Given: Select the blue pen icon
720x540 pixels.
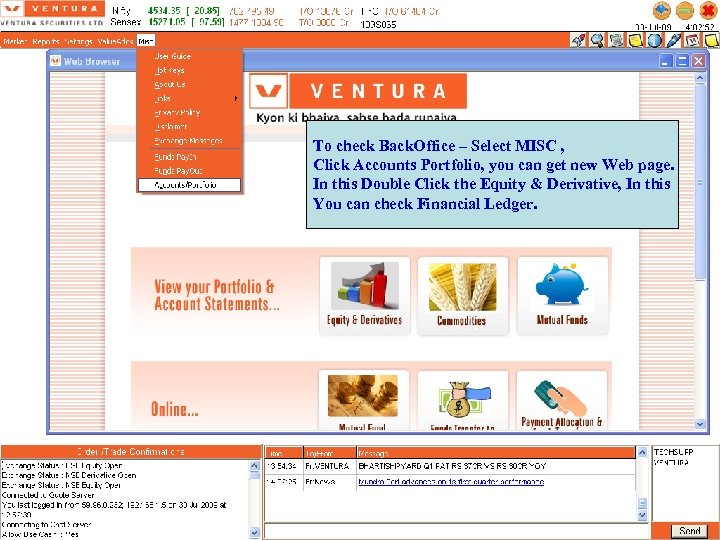Looking at the screenshot, I should coord(673,40).
